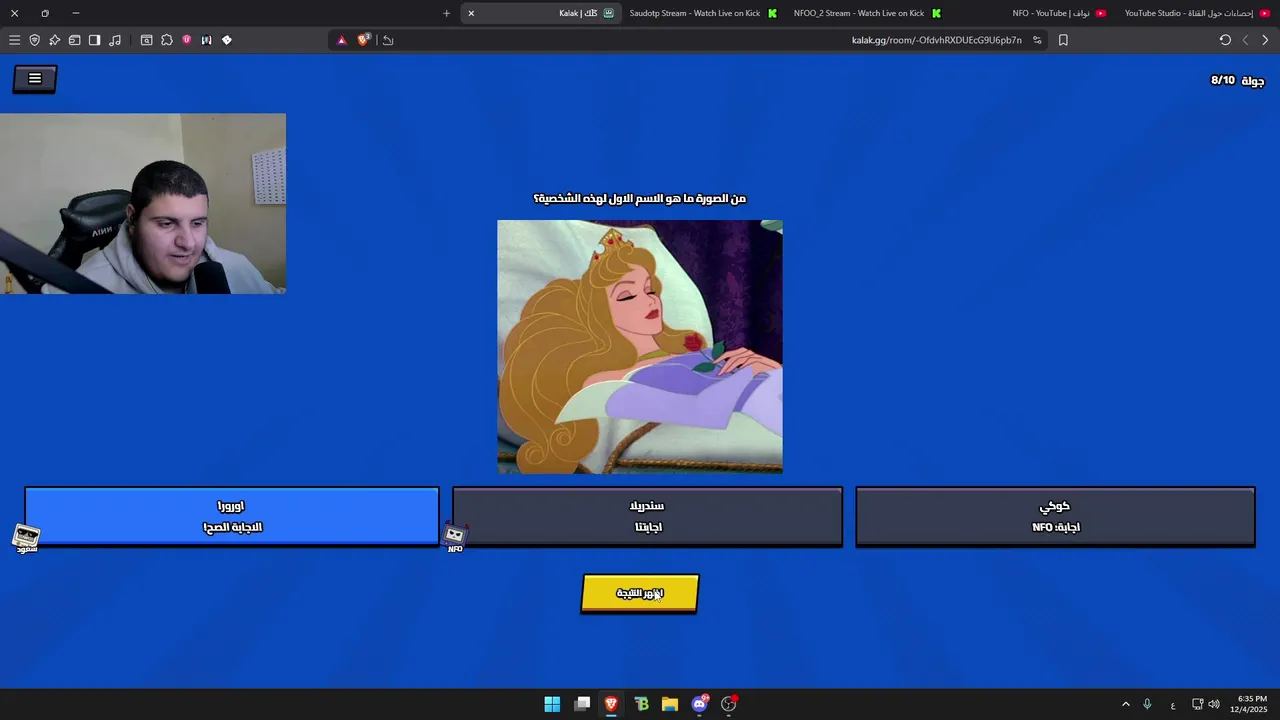Switch to the Kalak tab
The height and width of the screenshot is (720, 1280).
point(540,13)
